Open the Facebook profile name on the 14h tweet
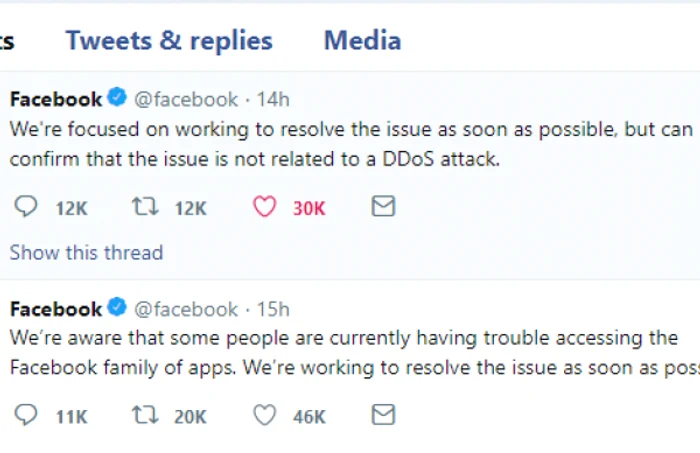Image resolution: width=700 pixels, height=453 pixels. click(x=56, y=99)
